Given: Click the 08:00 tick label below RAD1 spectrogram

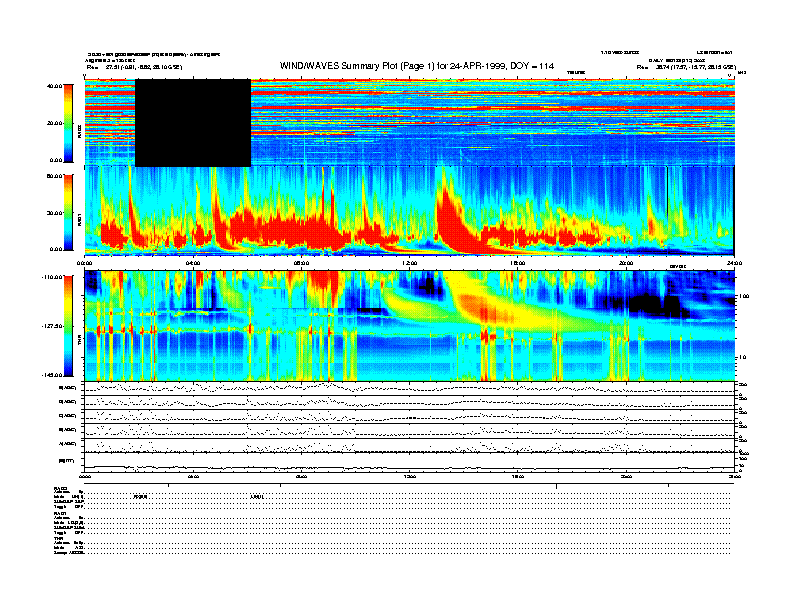Looking at the screenshot, I should [301, 263].
